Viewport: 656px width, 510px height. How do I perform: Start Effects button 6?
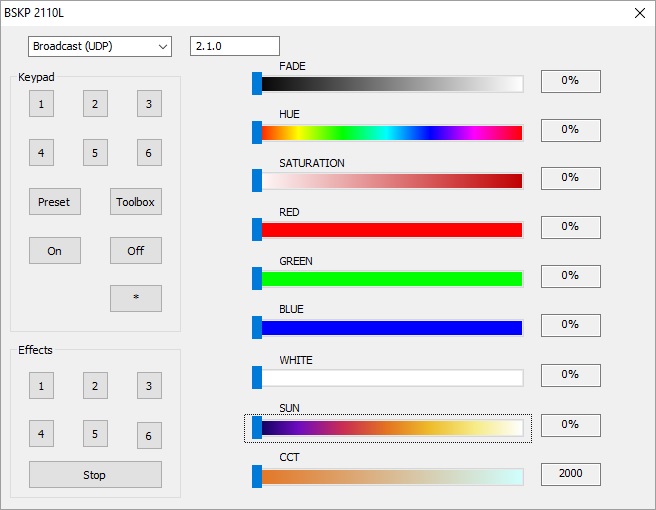point(149,436)
